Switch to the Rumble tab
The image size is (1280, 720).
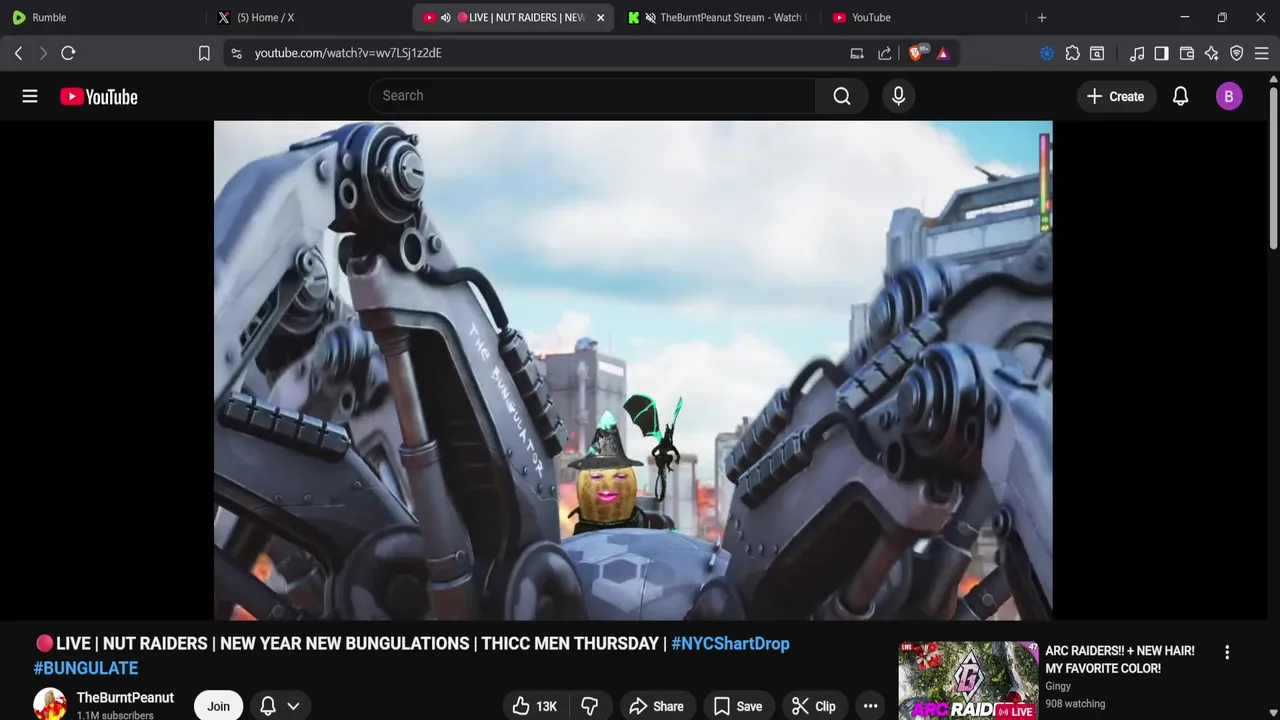coord(105,17)
